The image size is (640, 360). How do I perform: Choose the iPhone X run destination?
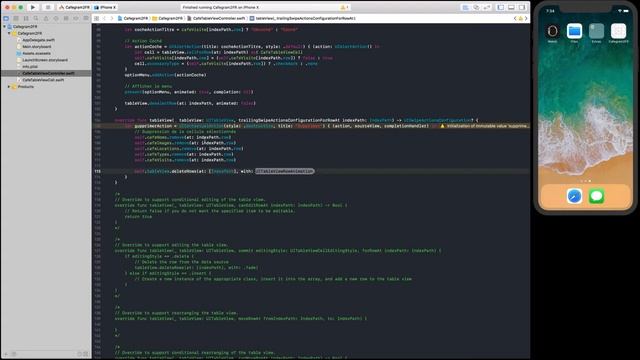pyautogui.click(x=105, y=7)
